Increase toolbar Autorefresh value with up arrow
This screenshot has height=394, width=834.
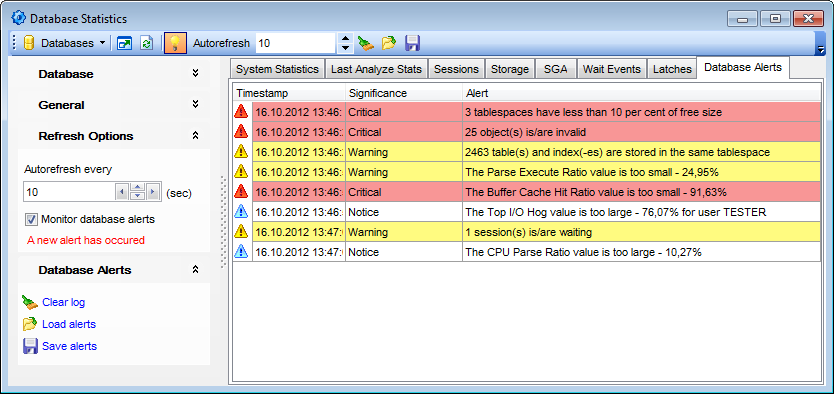coord(345,38)
